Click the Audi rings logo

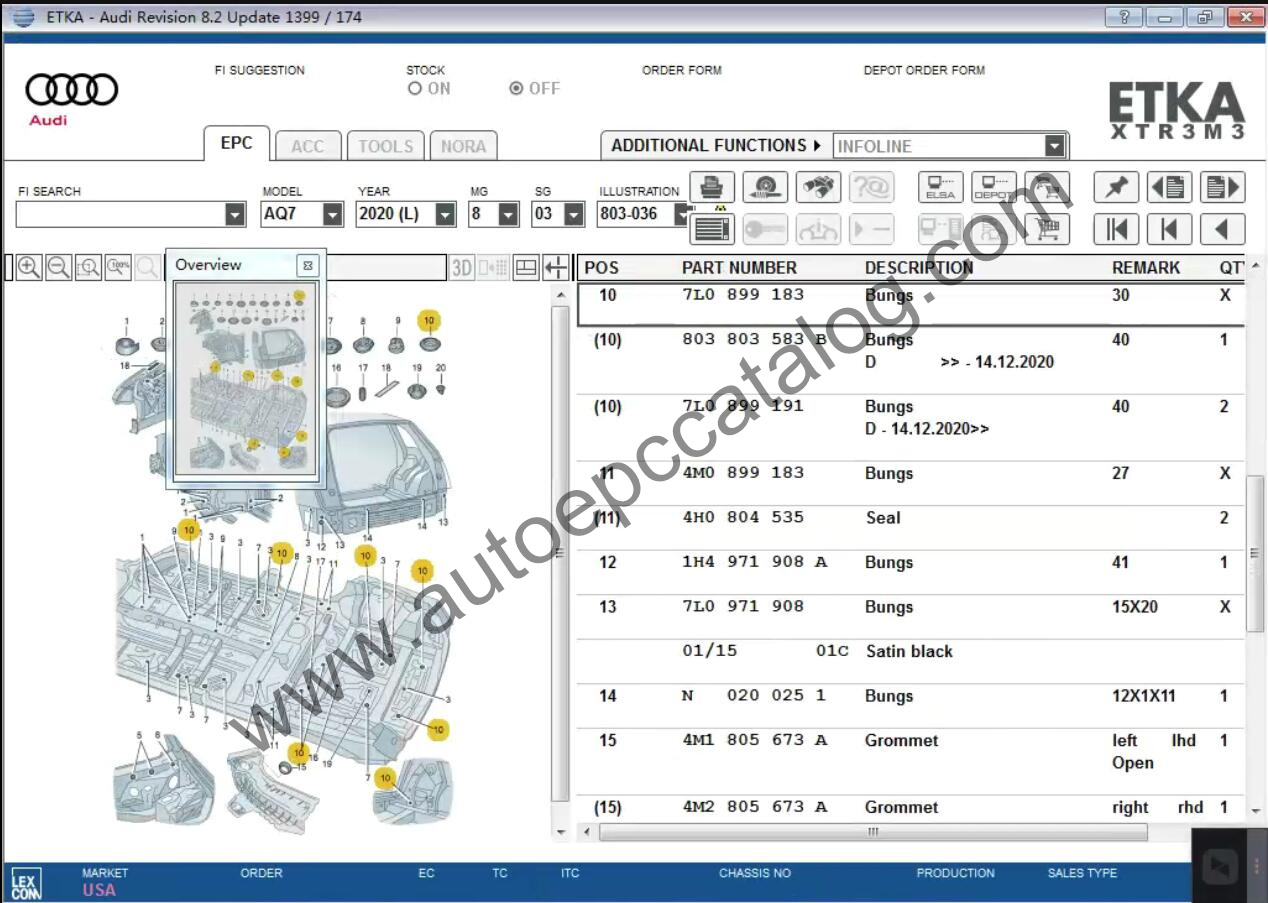click(x=71, y=90)
